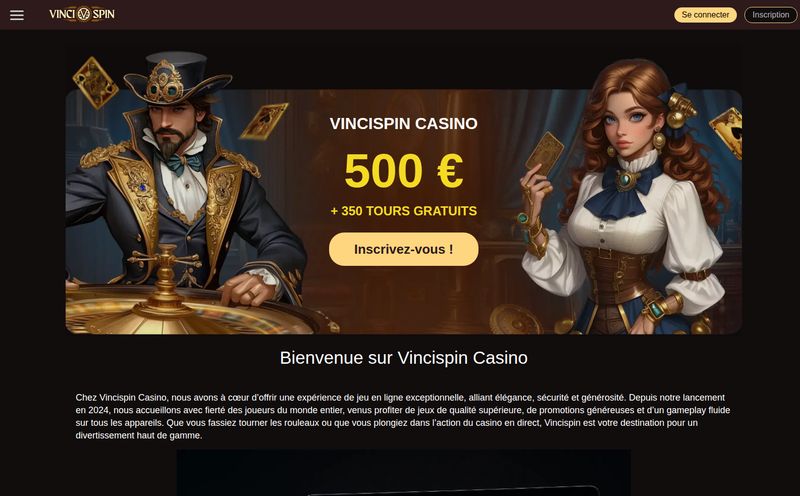Image resolution: width=800 pixels, height=496 pixels.
Task: Click the + 350 TOURS GRATUITS text
Action: click(404, 211)
